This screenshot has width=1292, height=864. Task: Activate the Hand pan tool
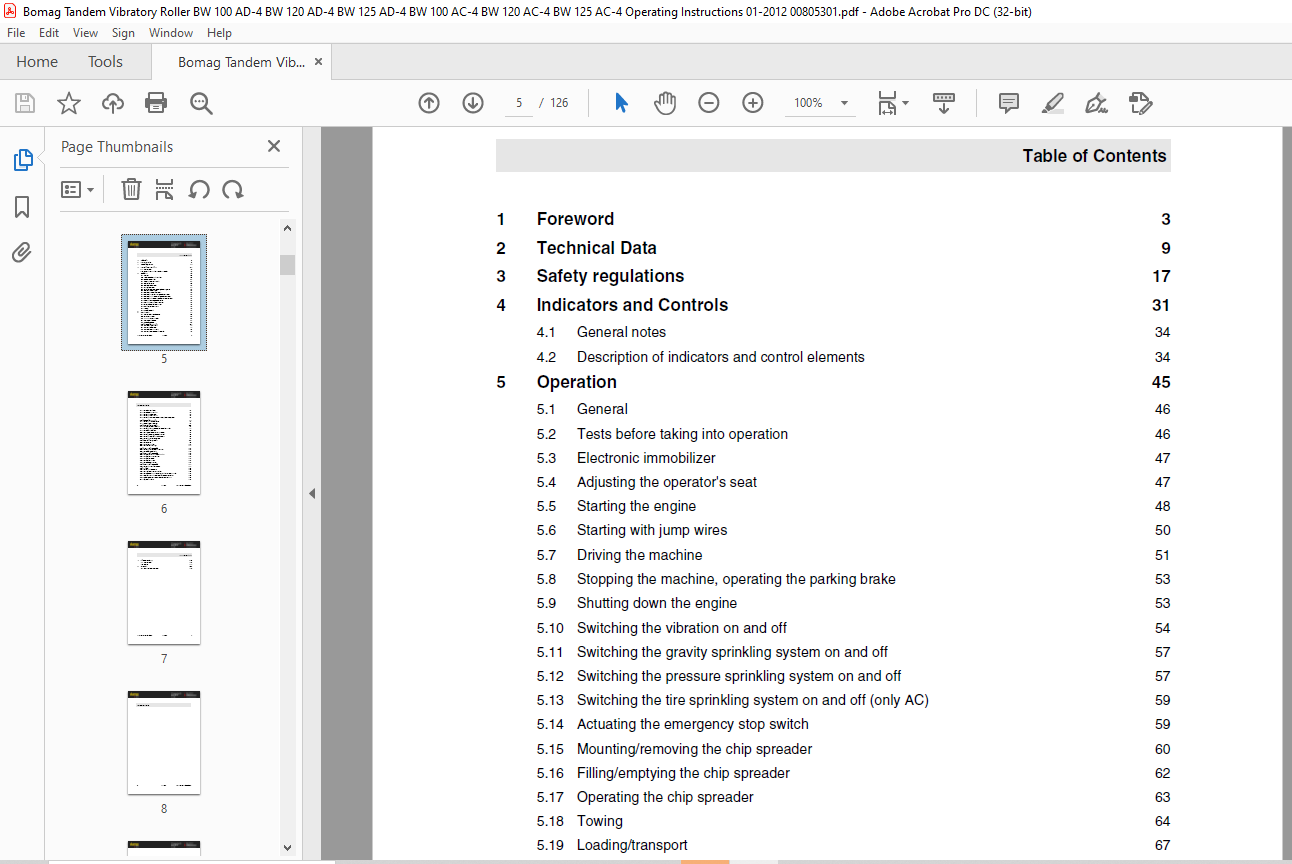click(x=665, y=103)
